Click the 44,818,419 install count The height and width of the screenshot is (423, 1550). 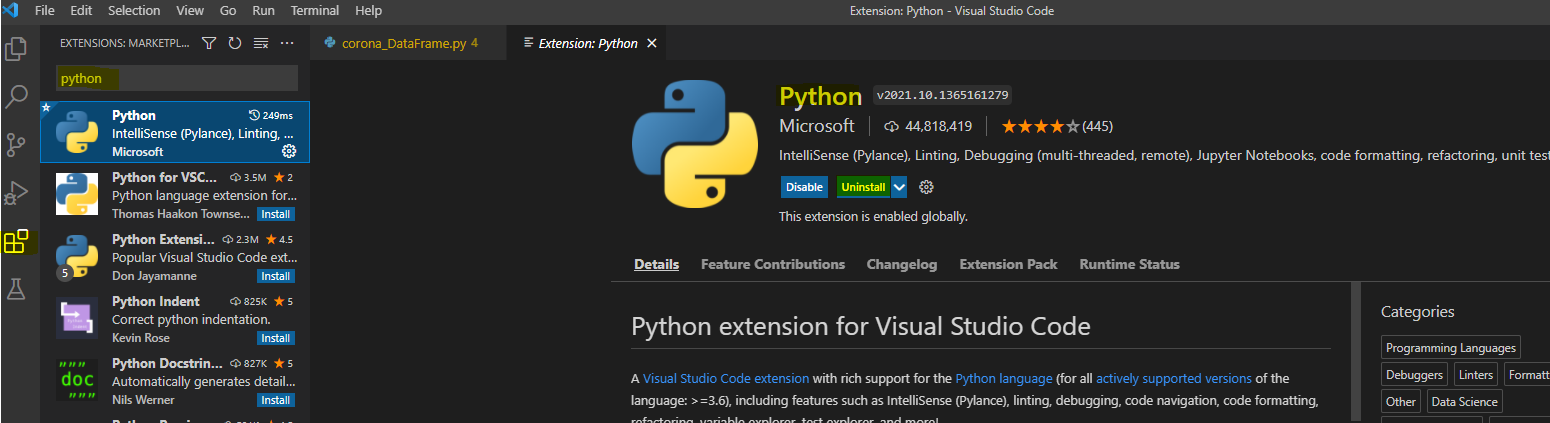[928, 126]
